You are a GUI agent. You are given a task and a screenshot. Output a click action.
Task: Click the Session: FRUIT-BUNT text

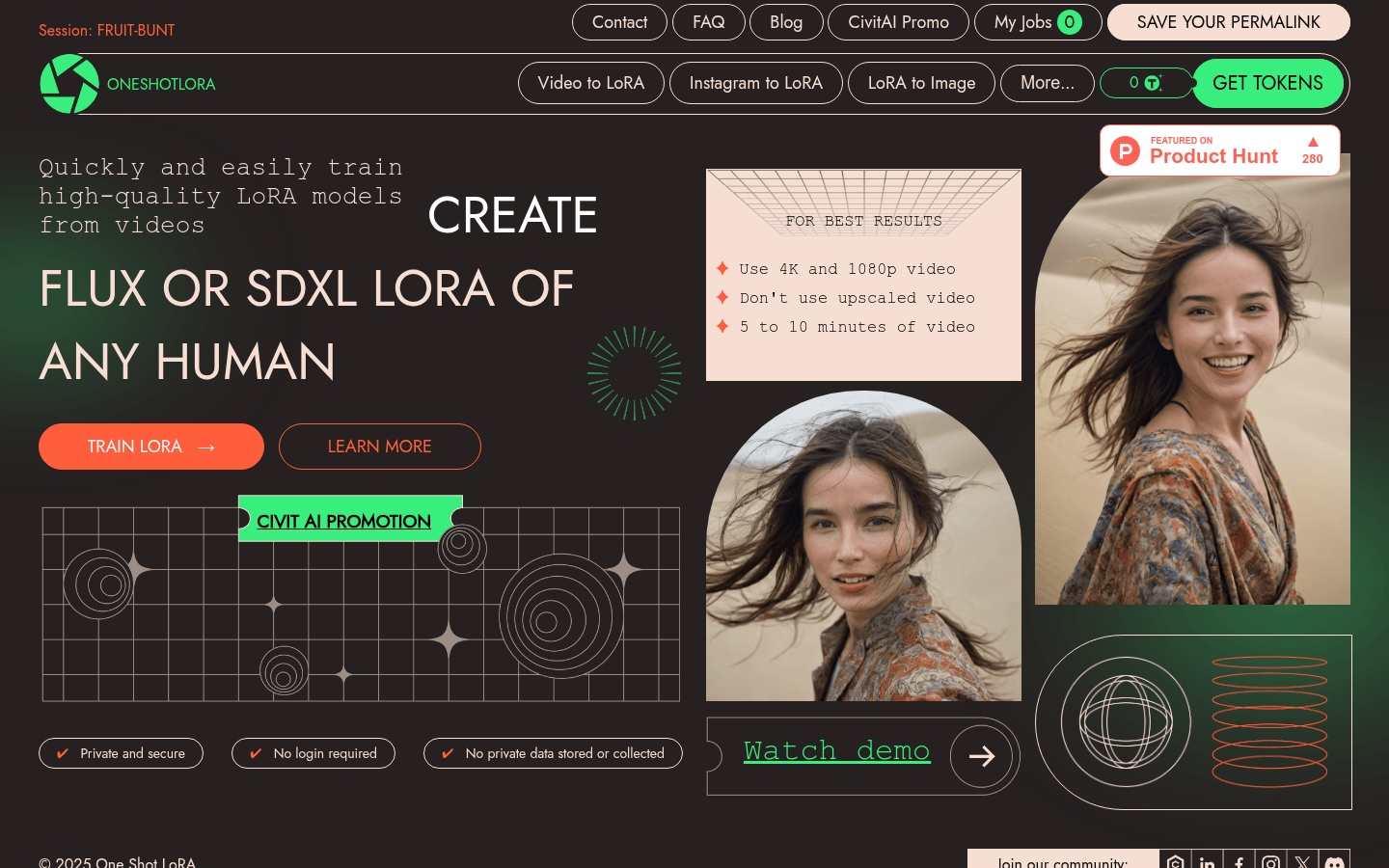107,31
